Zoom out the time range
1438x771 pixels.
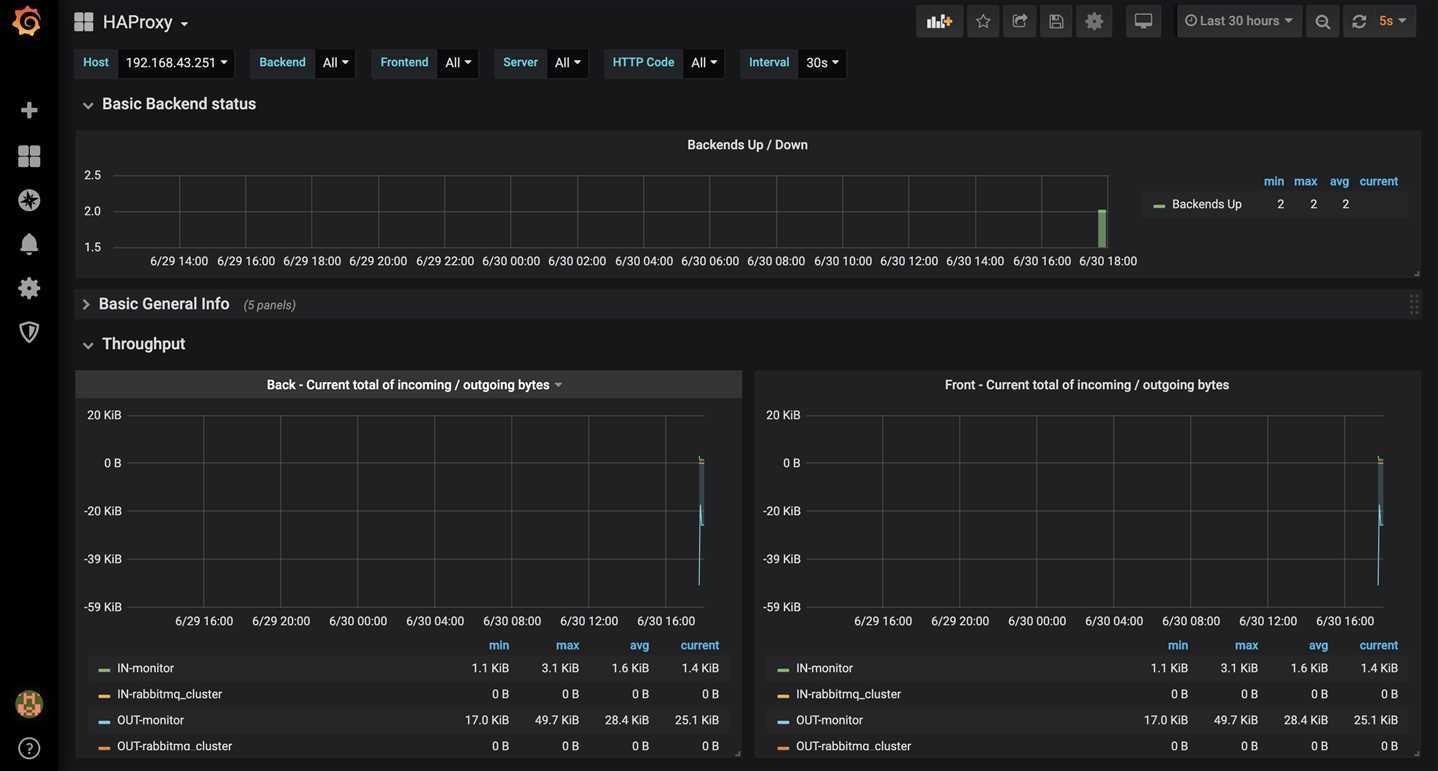click(x=1323, y=21)
